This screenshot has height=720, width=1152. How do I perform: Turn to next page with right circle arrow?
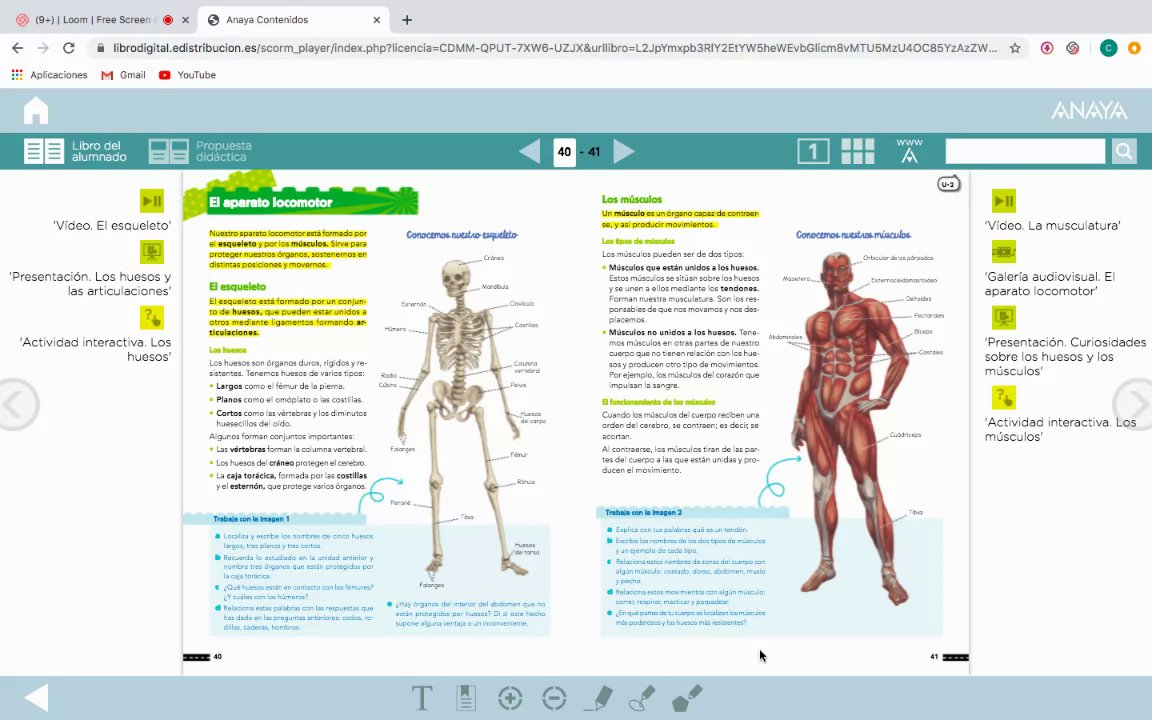point(1134,404)
